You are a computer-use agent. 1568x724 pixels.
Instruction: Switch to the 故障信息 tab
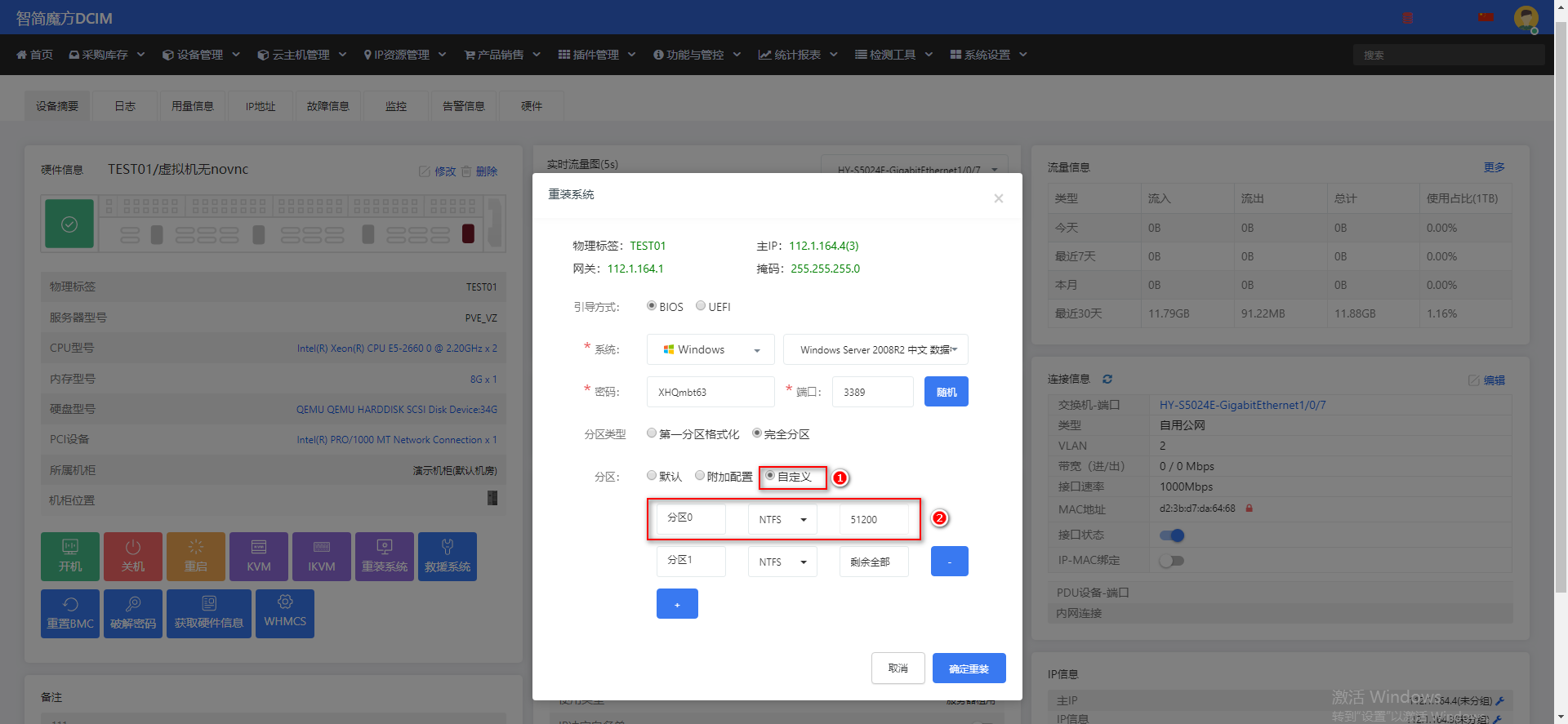point(327,106)
